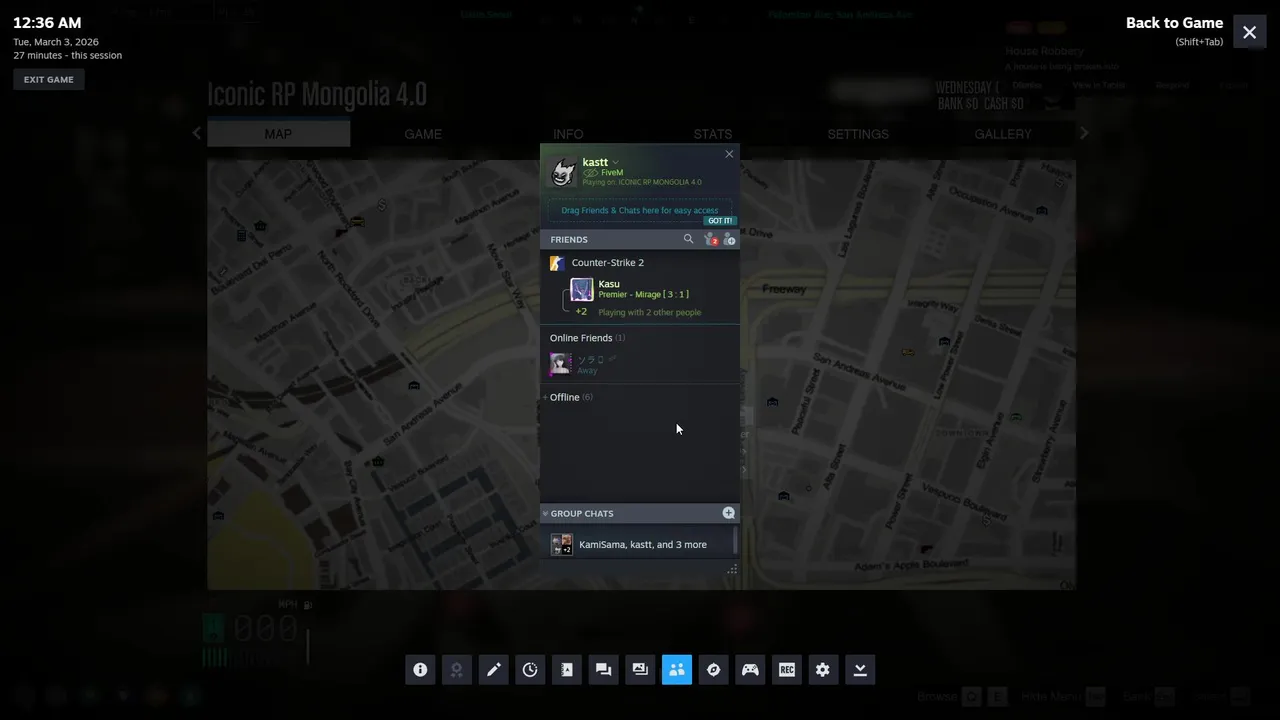Viewport: 1280px width, 720px height.
Task: Dismiss tip with GOT IT! button
Action: (720, 221)
